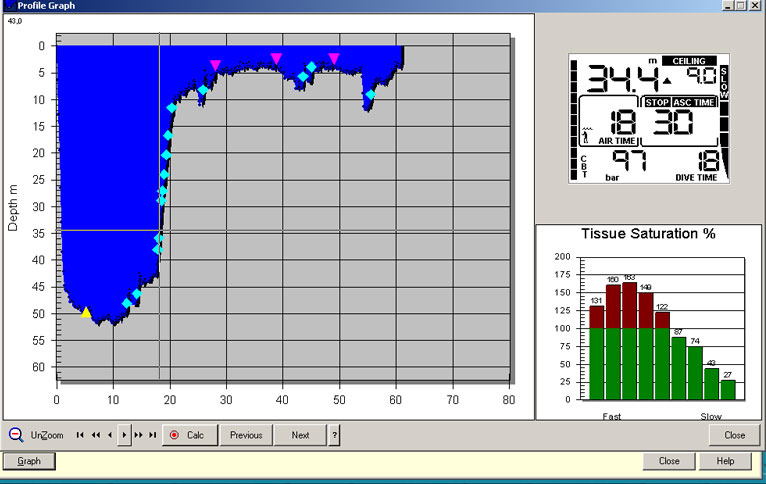Click the 34.4 depth reading on dive computer
The height and width of the screenshot is (484, 766).
pos(623,79)
